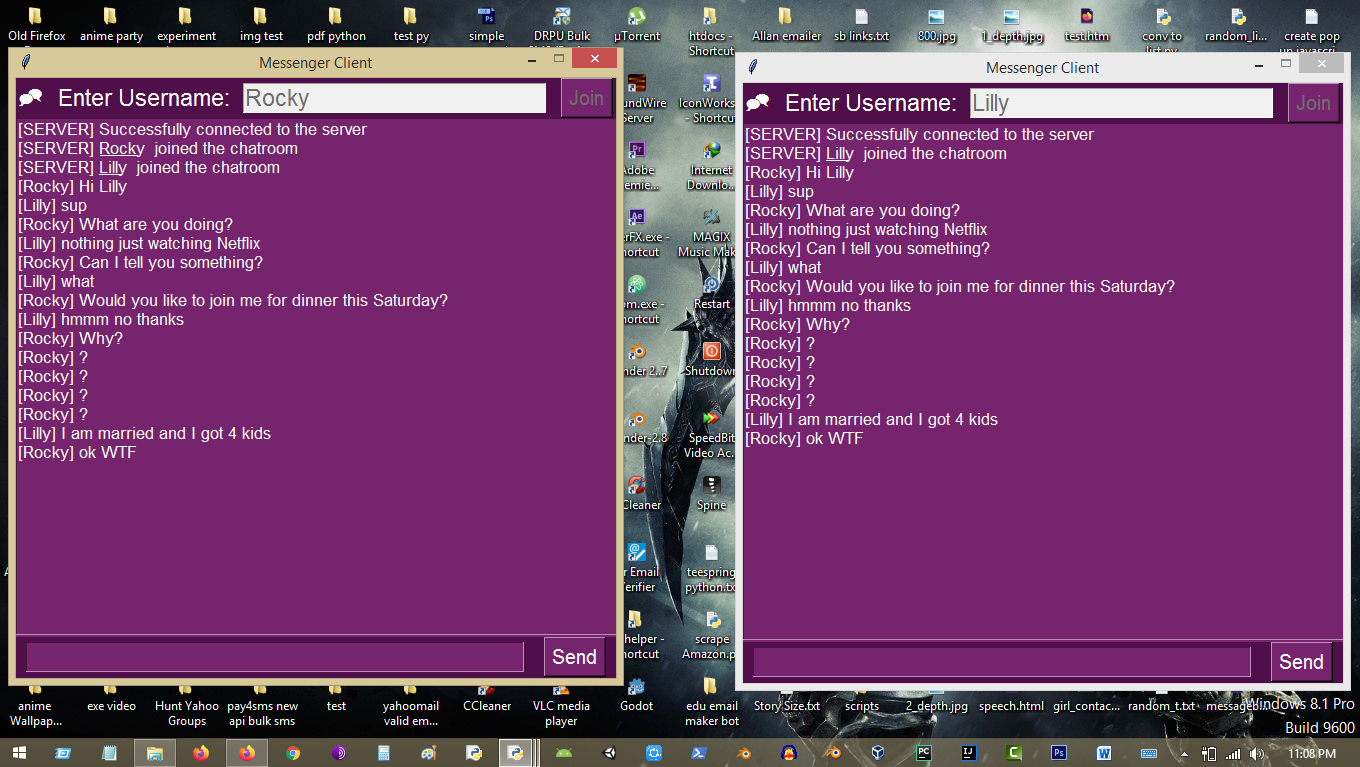Click Send in Lilly's Messenger window

pyautogui.click(x=1301, y=662)
